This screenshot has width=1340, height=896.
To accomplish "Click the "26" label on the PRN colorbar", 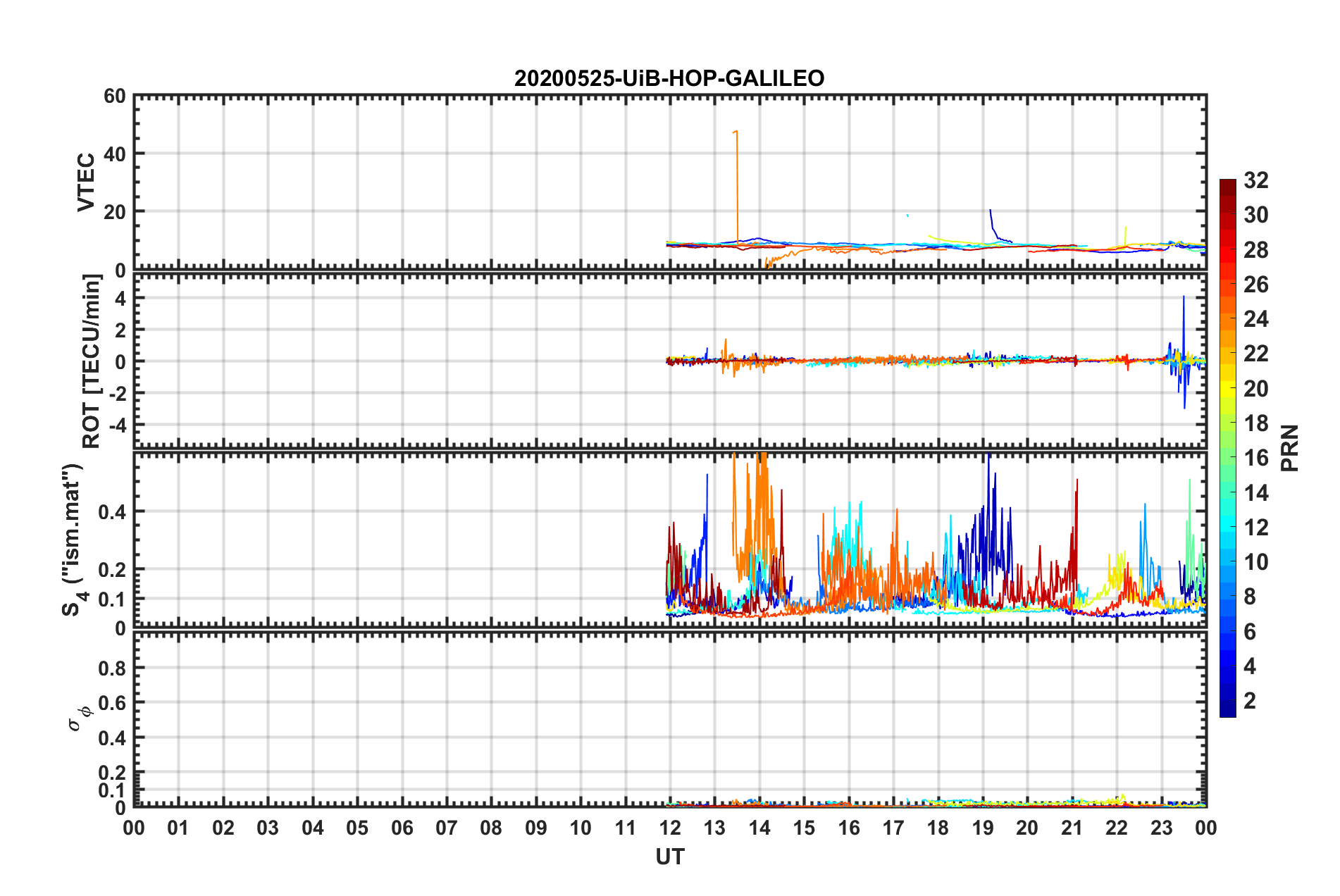I will point(1256,285).
